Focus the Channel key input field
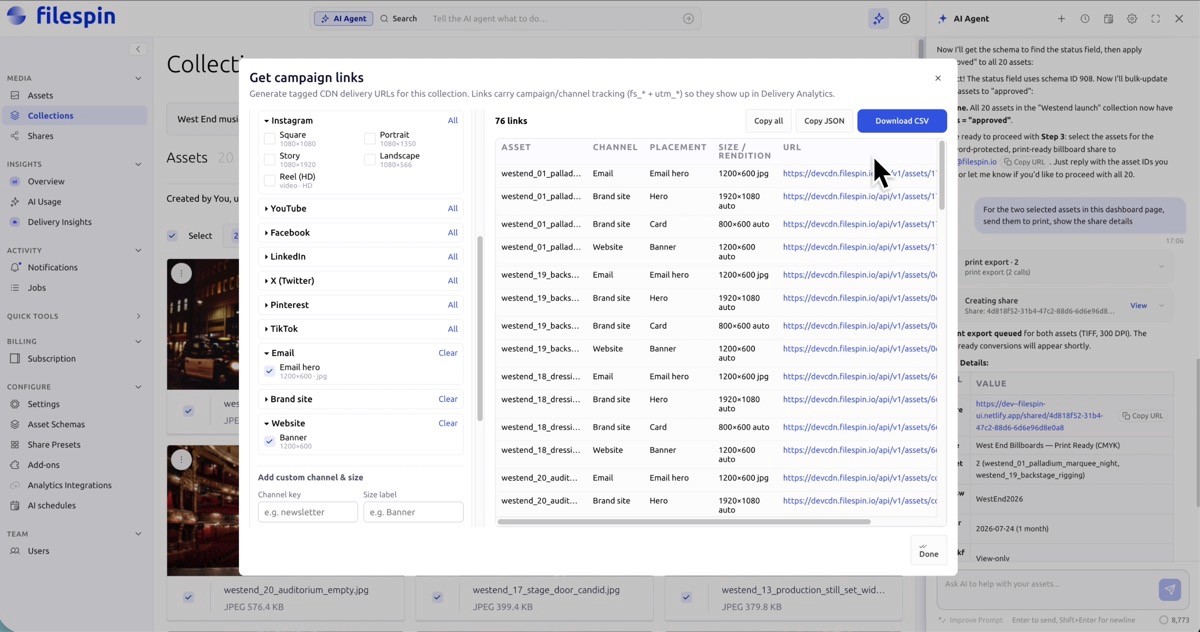Image resolution: width=1200 pixels, height=632 pixels. click(308, 512)
